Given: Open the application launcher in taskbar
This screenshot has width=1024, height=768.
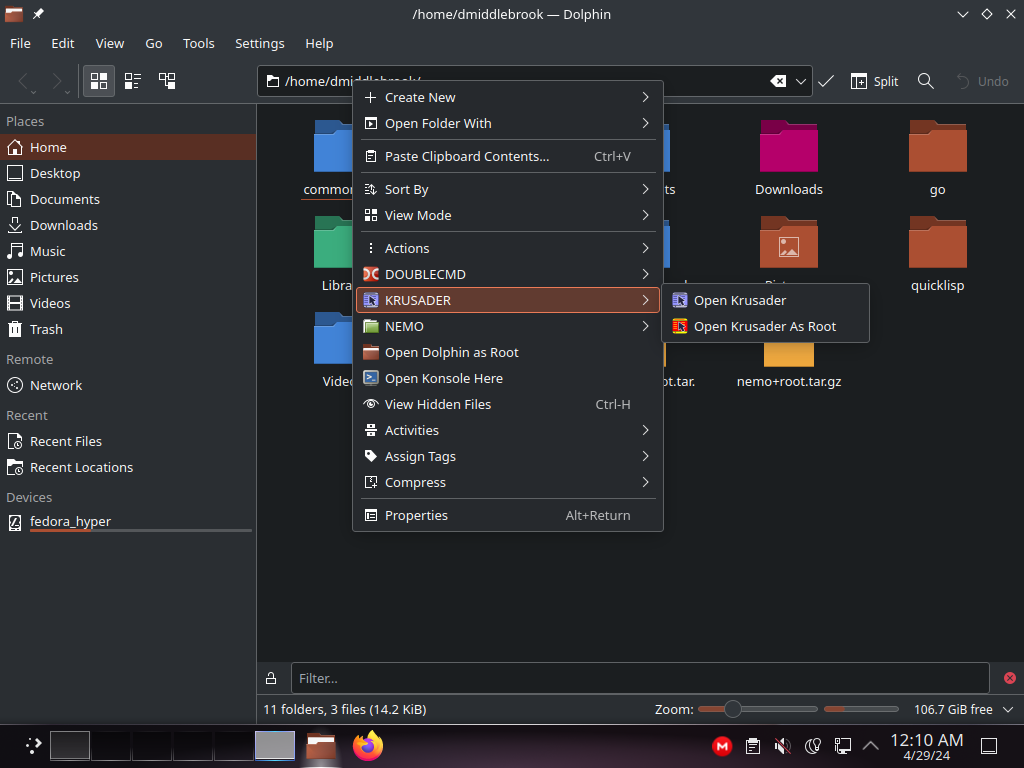Looking at the screenshot, I should (33, 745).
